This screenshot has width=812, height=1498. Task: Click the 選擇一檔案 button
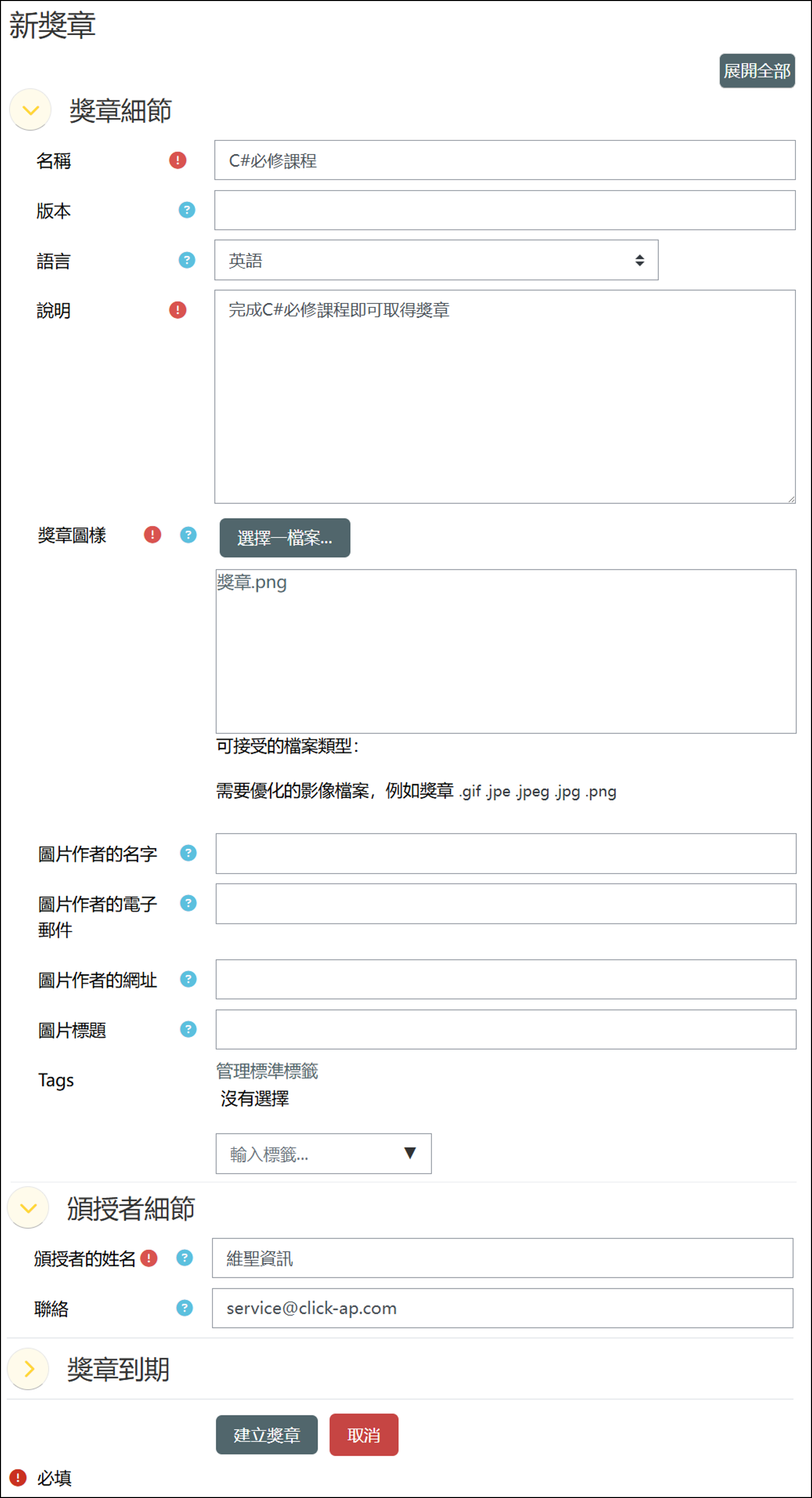pos(285,538)
